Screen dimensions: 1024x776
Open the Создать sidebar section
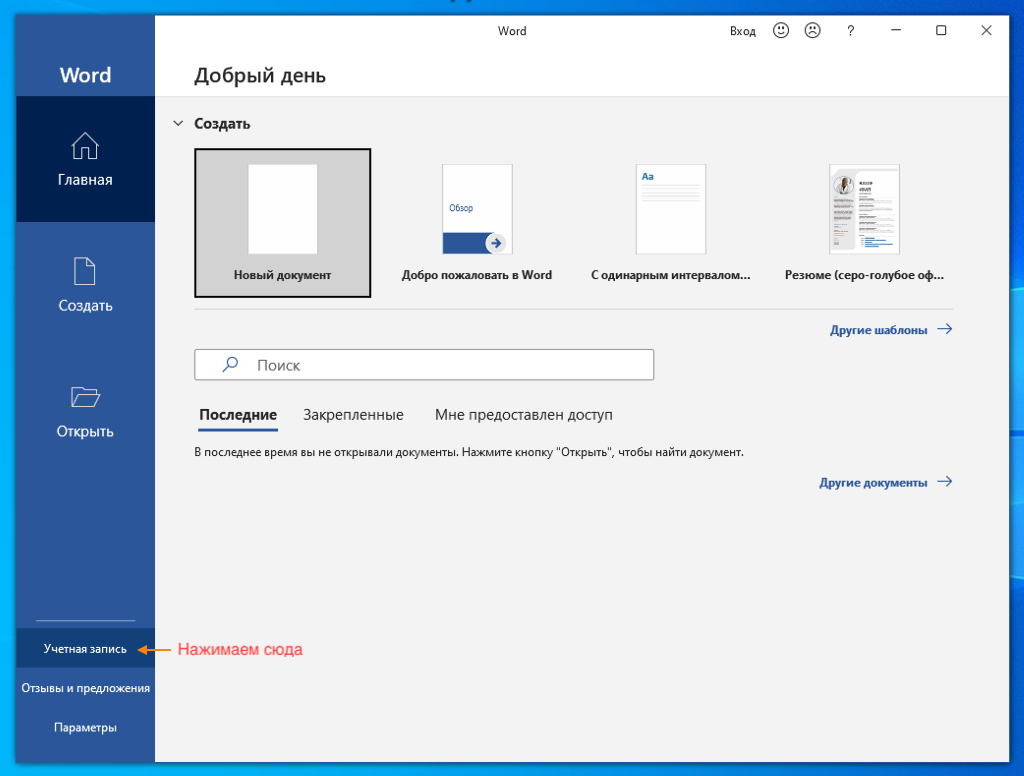85,285
